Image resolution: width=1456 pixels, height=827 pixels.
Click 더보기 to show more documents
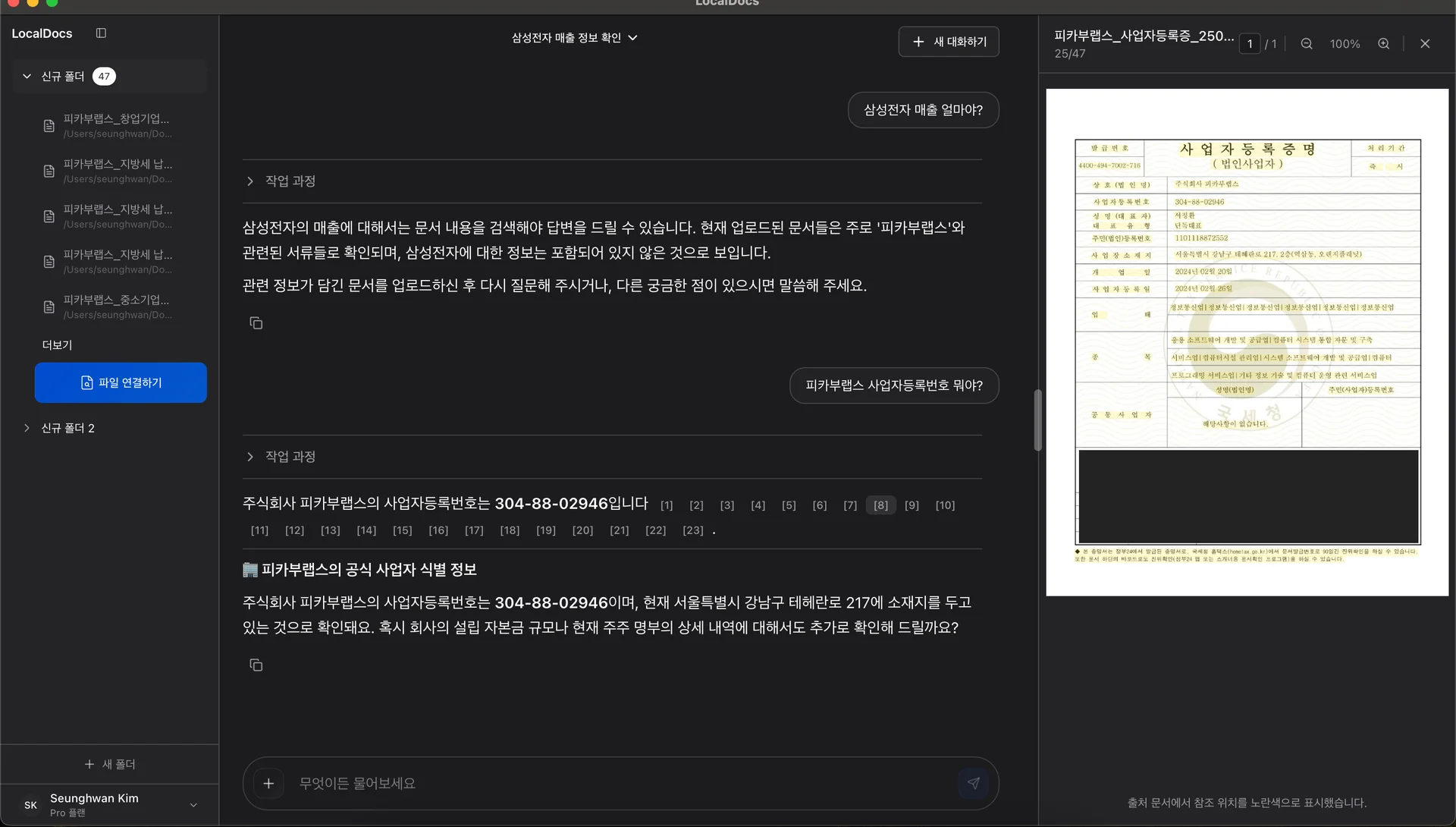(56, 344)
